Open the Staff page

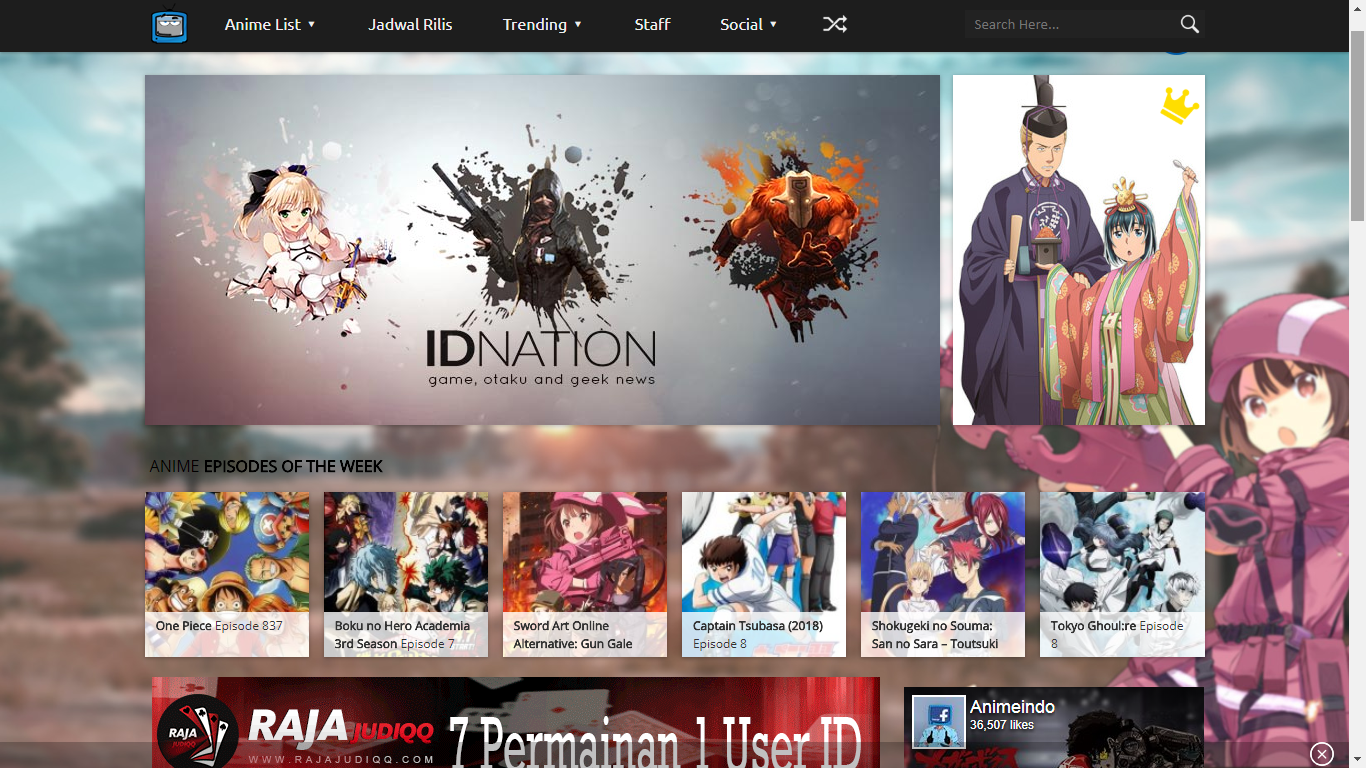pyautogui.click(x=652, y=24)
